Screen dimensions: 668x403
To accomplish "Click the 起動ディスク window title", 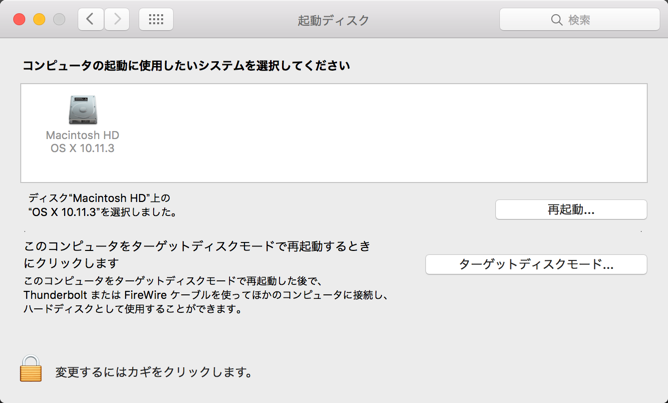I will [333, 20].
